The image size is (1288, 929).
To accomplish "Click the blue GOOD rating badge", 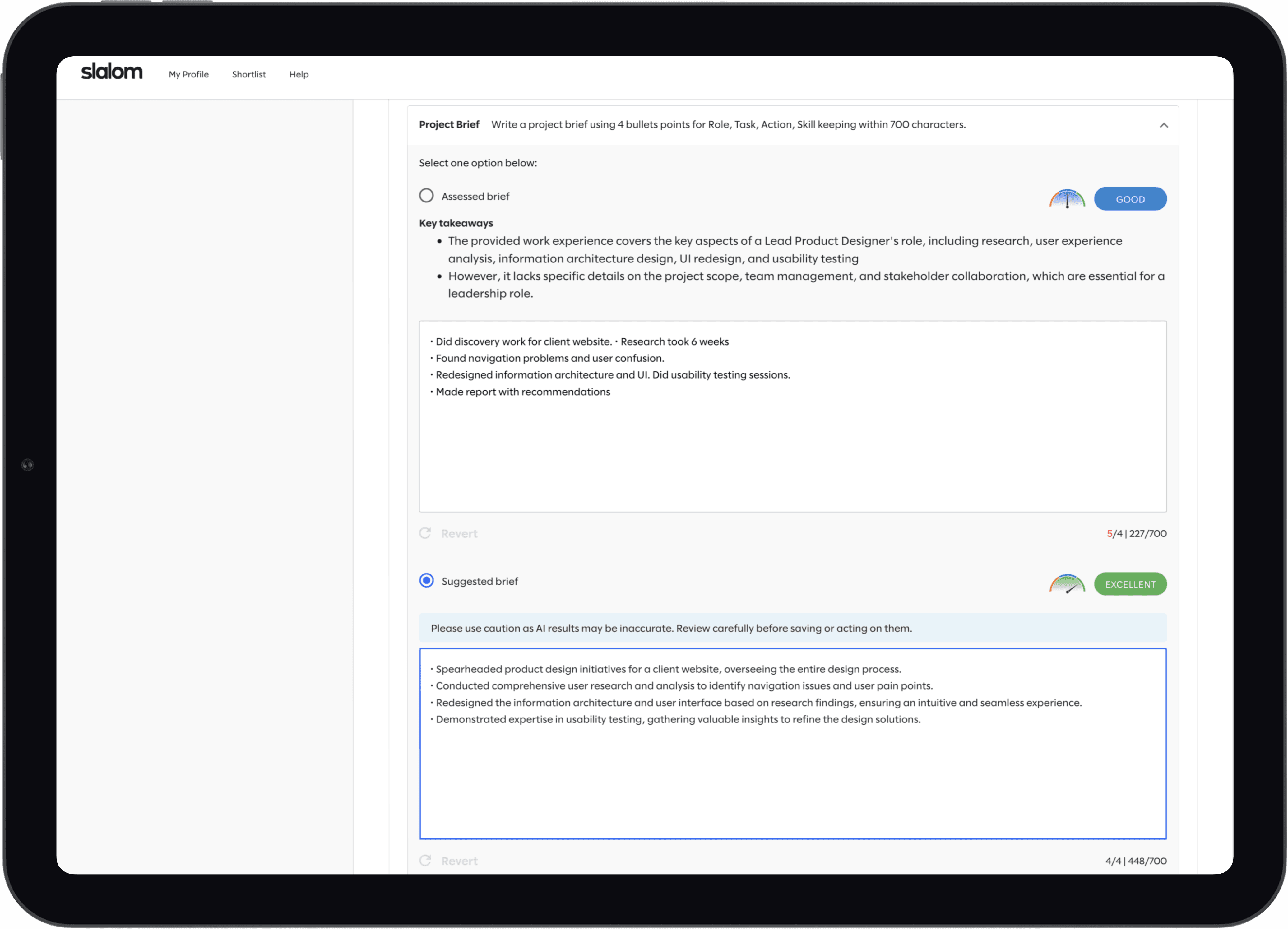I will [x=1129, y=199].
